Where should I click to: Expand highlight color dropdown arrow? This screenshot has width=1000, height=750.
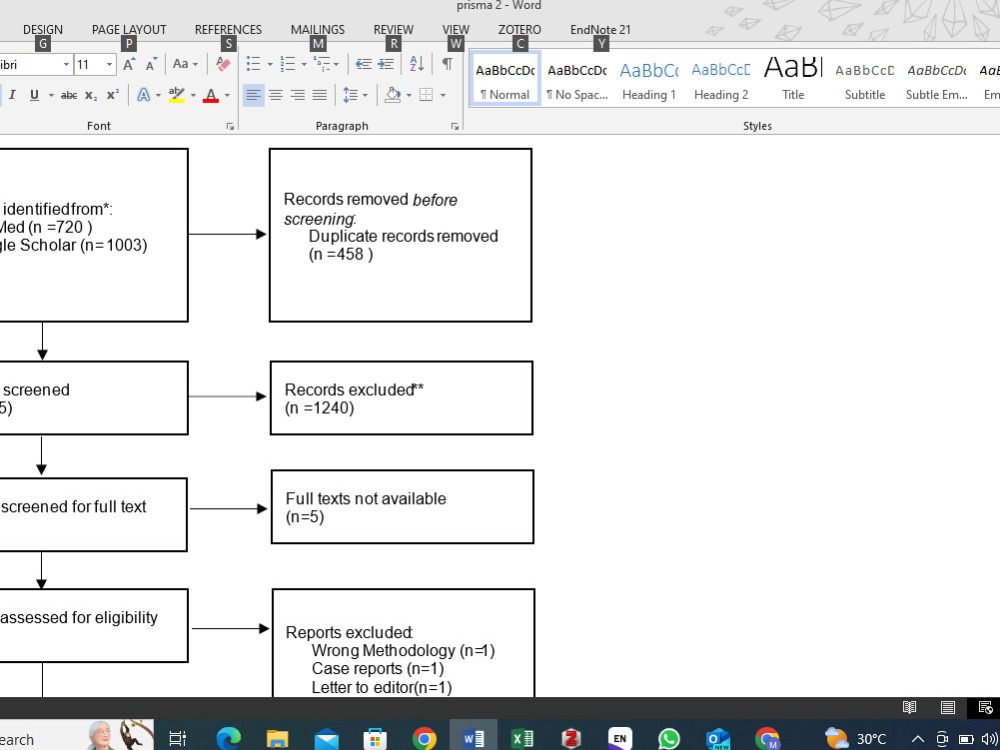click(x=193, y=96)
